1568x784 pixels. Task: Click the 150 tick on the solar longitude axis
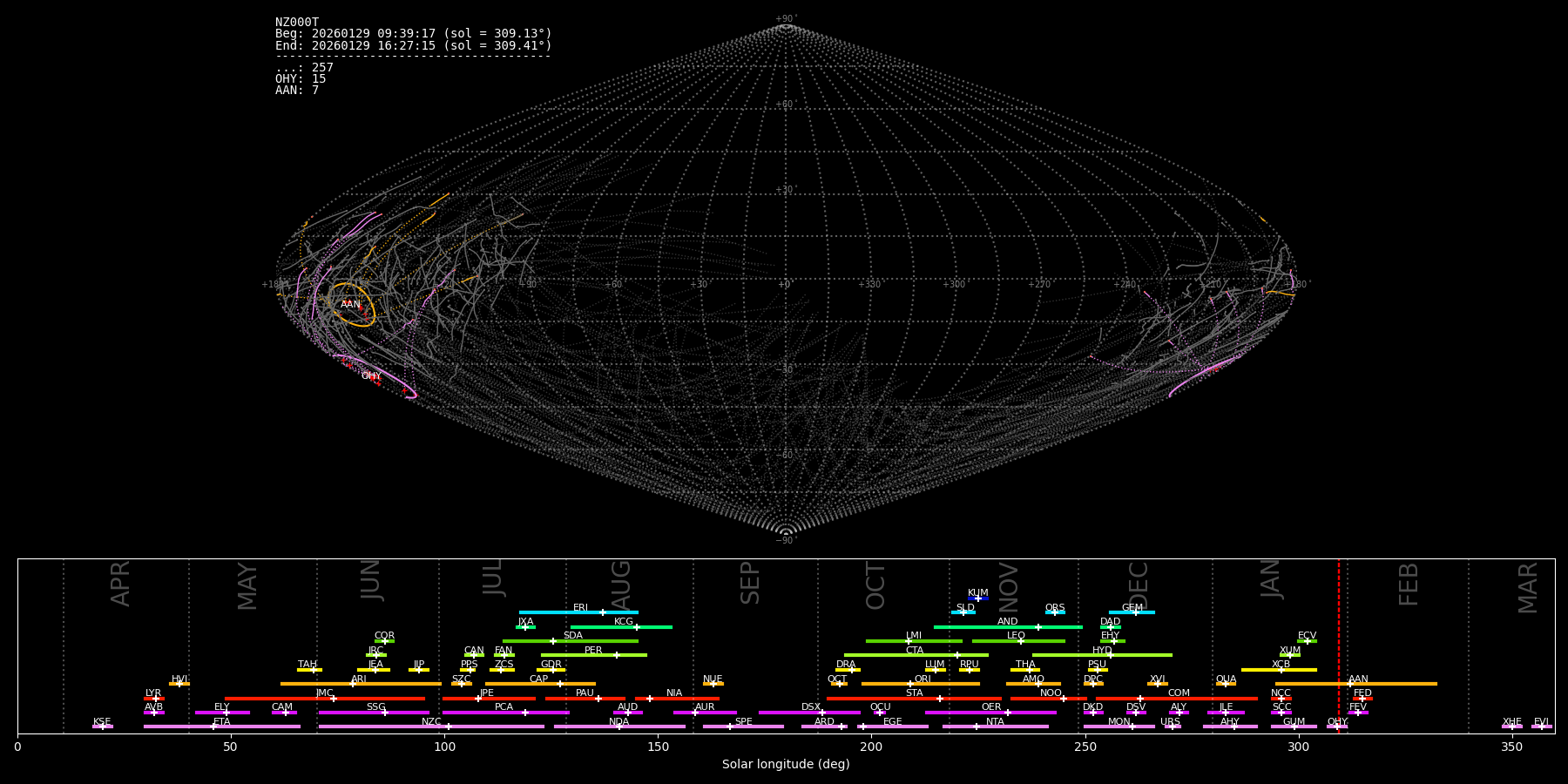[658, 747]
